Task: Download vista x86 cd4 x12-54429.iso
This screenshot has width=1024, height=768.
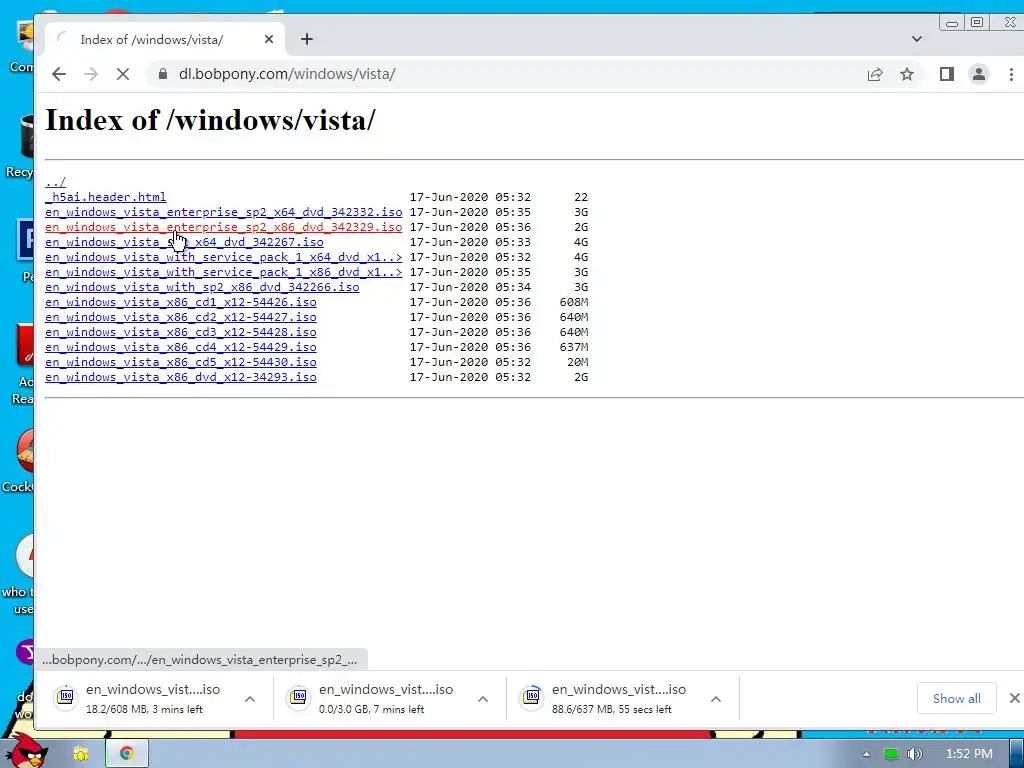Action: coord(181,347)
